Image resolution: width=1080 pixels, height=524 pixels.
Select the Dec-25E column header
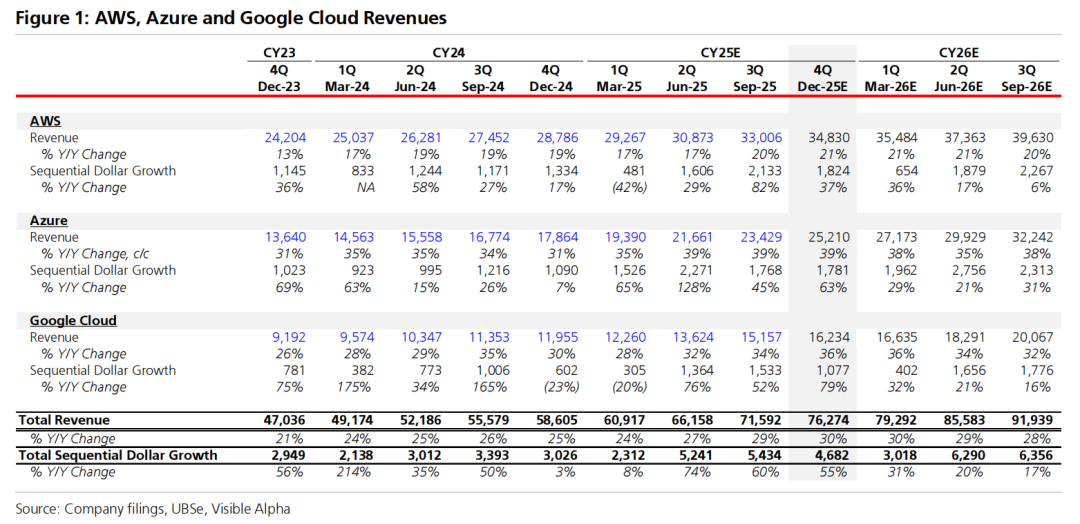pyautogui.click(x=822, y=87)
